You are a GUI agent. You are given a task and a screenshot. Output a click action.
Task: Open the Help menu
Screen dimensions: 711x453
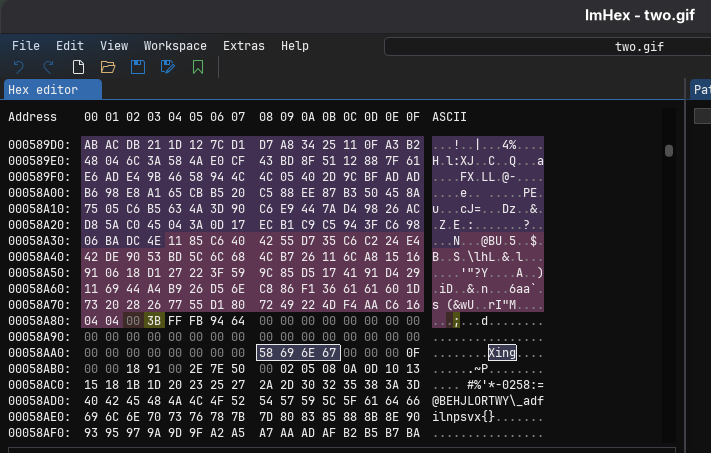click(295, 46)
